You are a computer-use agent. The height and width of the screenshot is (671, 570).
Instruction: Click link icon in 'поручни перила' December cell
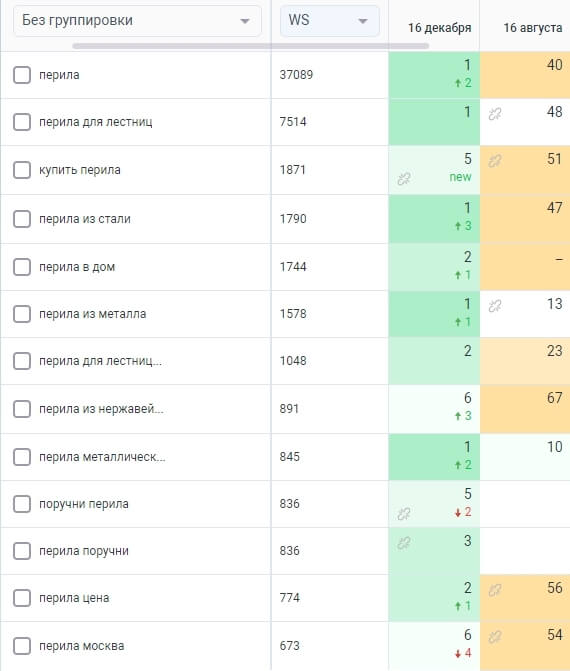[404, 513]
